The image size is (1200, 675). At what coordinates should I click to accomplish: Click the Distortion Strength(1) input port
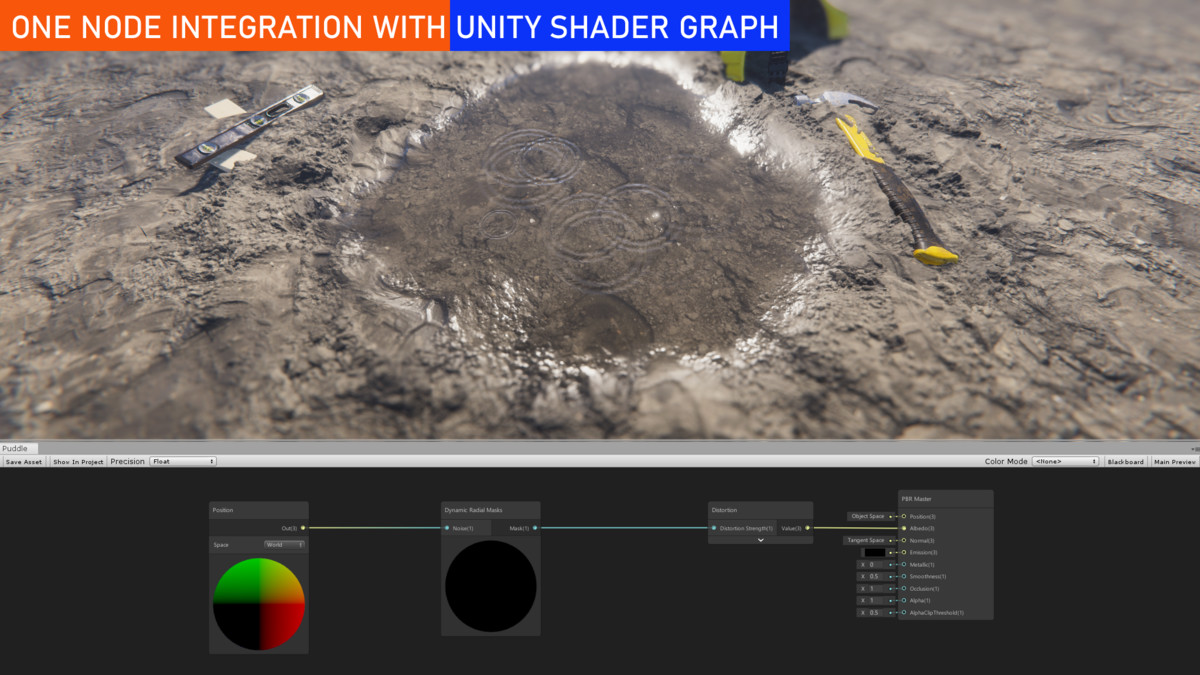pyautogui.click(x=713, y=528)
